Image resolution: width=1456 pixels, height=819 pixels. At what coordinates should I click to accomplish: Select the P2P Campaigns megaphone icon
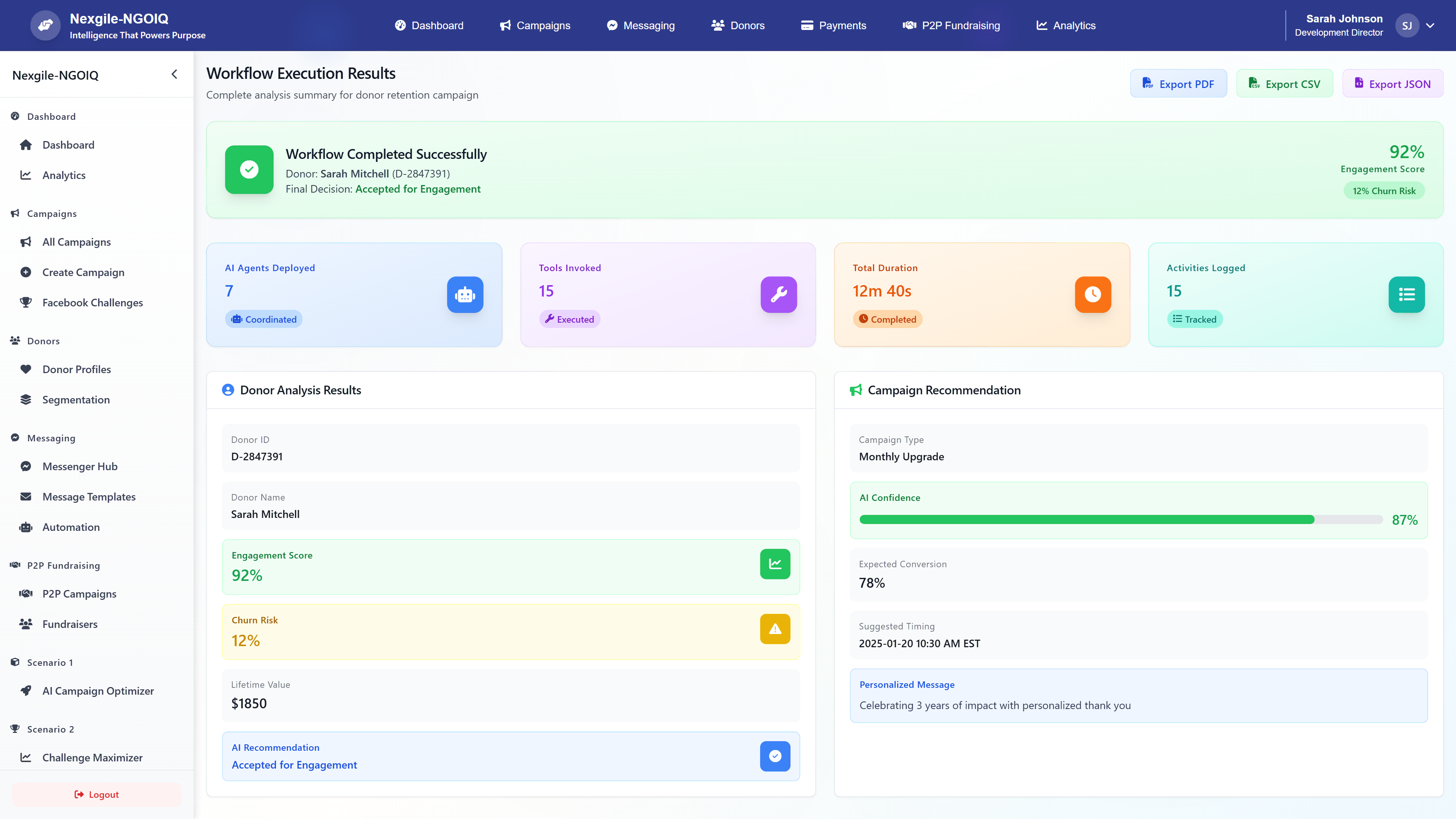pyautogui.click(x=26, y=593)
